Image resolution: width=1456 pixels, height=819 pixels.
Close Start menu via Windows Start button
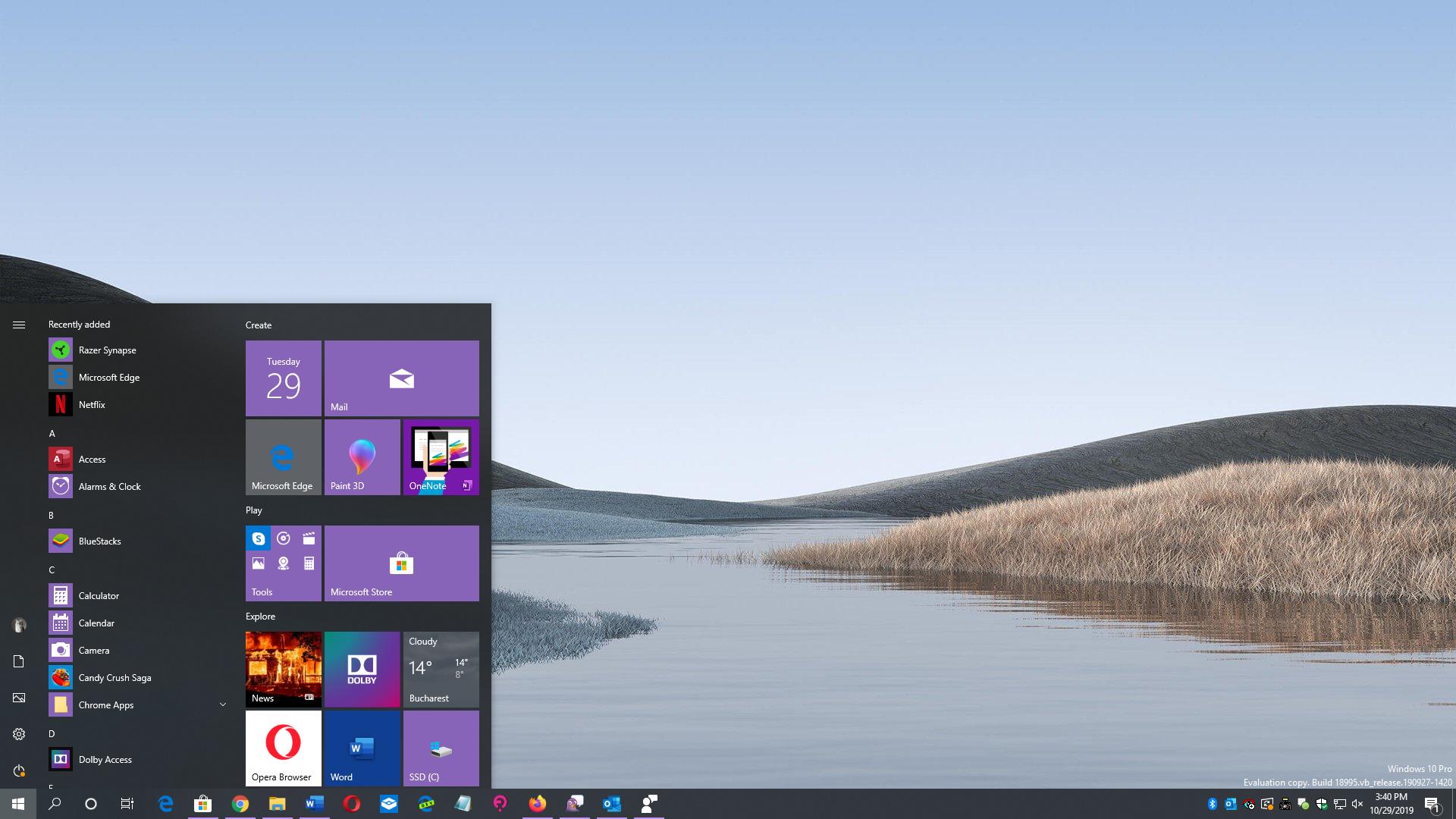pos(18,804)
